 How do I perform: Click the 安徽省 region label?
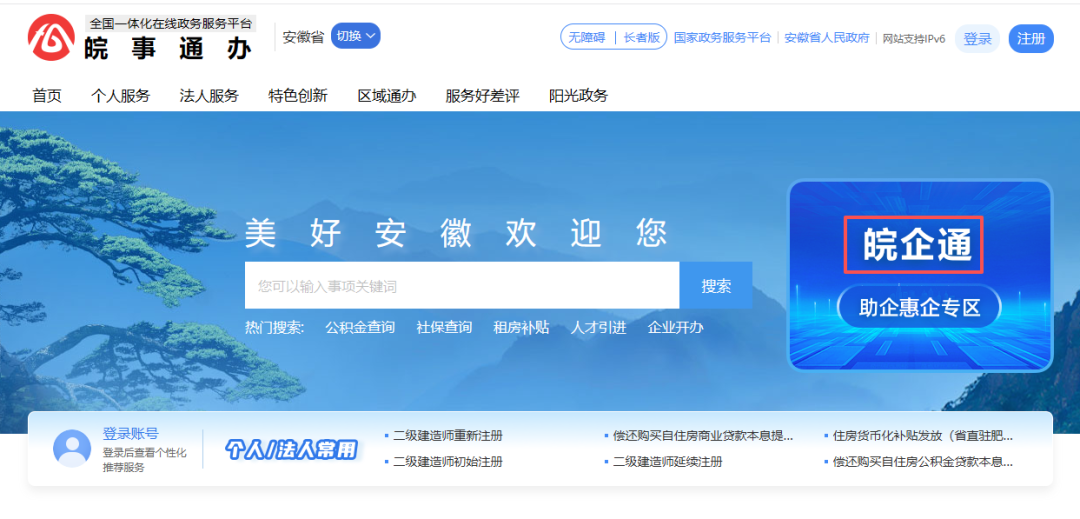303,37
